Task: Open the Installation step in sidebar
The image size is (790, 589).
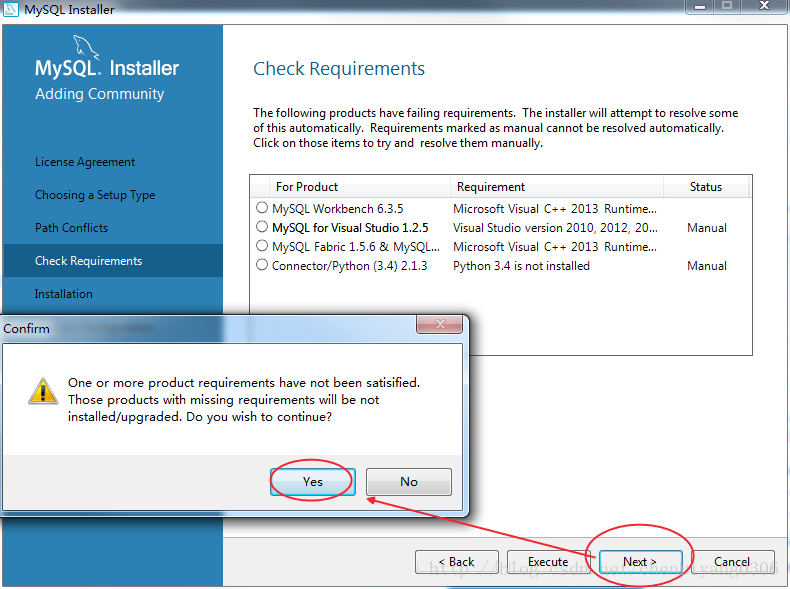Action: click(x=63, y=294)
